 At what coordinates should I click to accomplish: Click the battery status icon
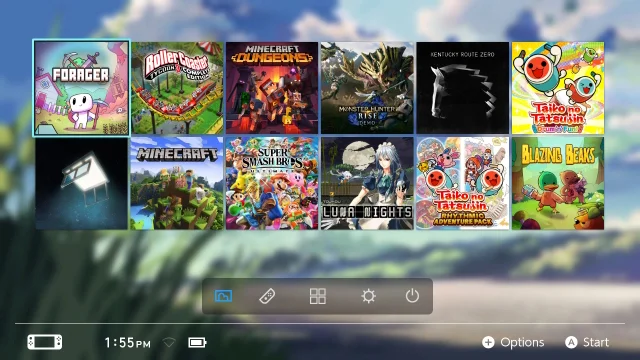coord(197,342)
